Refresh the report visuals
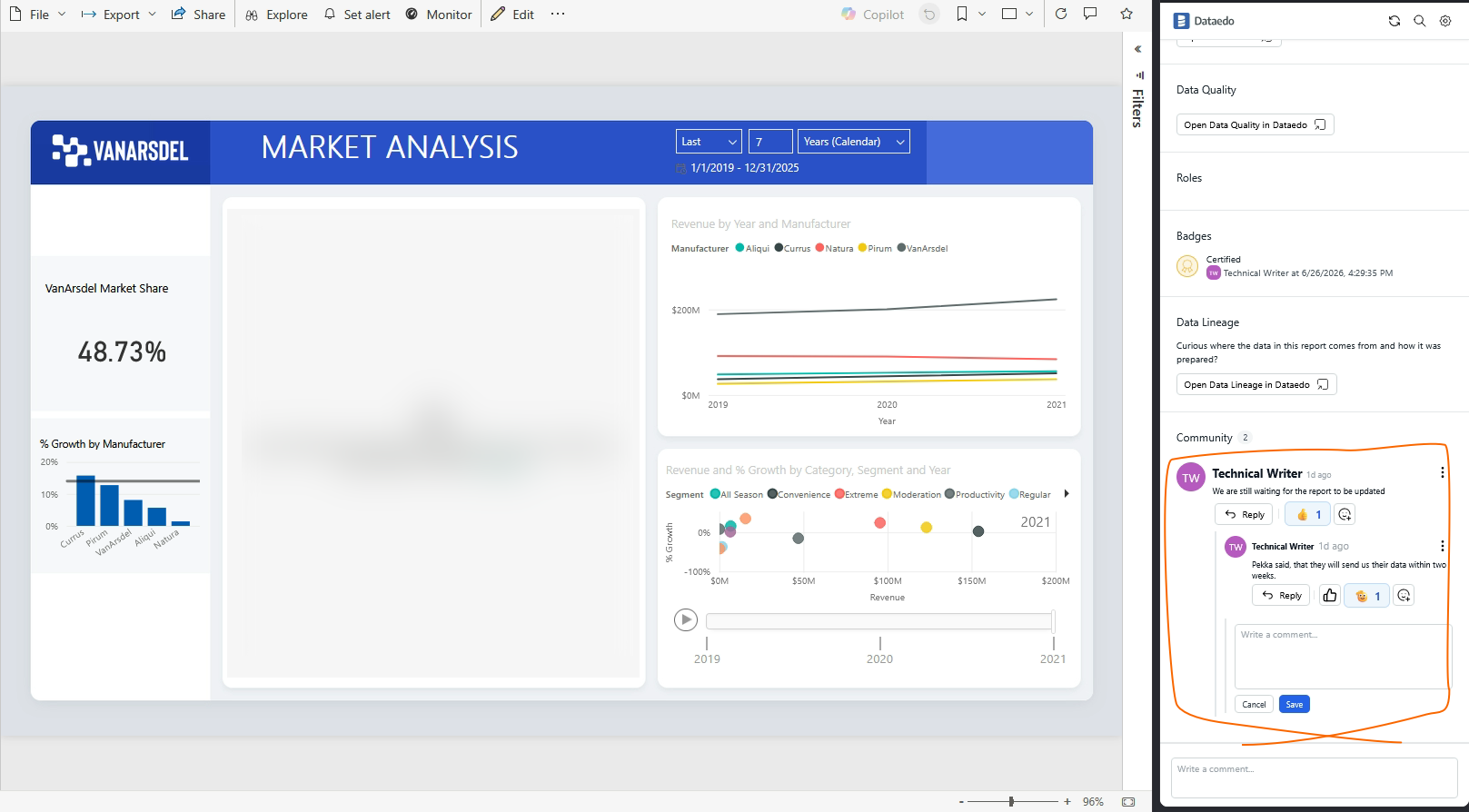This screenshot has height=812, width=1469. tap(1061, 14)
